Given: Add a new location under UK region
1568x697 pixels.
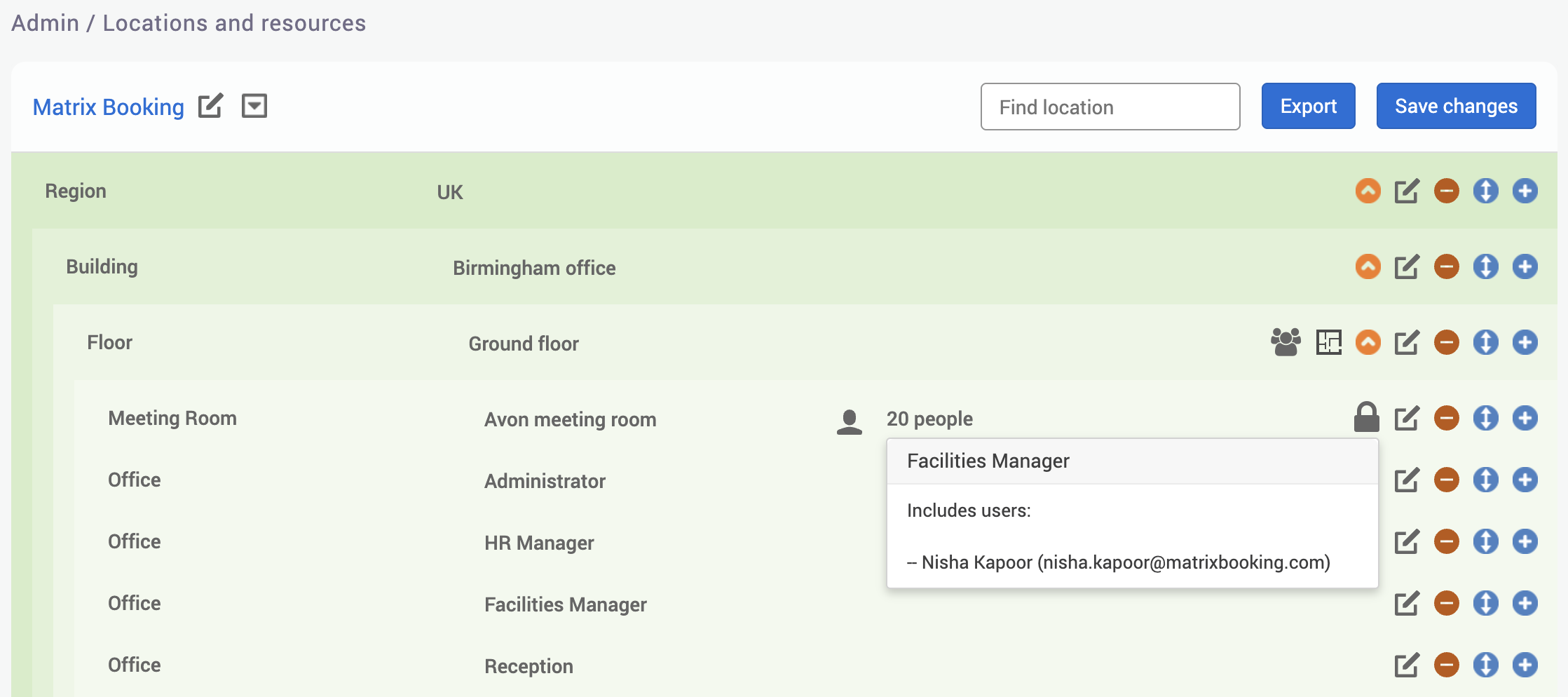Looking at the screenshot, I should (x=1525, y=190).
